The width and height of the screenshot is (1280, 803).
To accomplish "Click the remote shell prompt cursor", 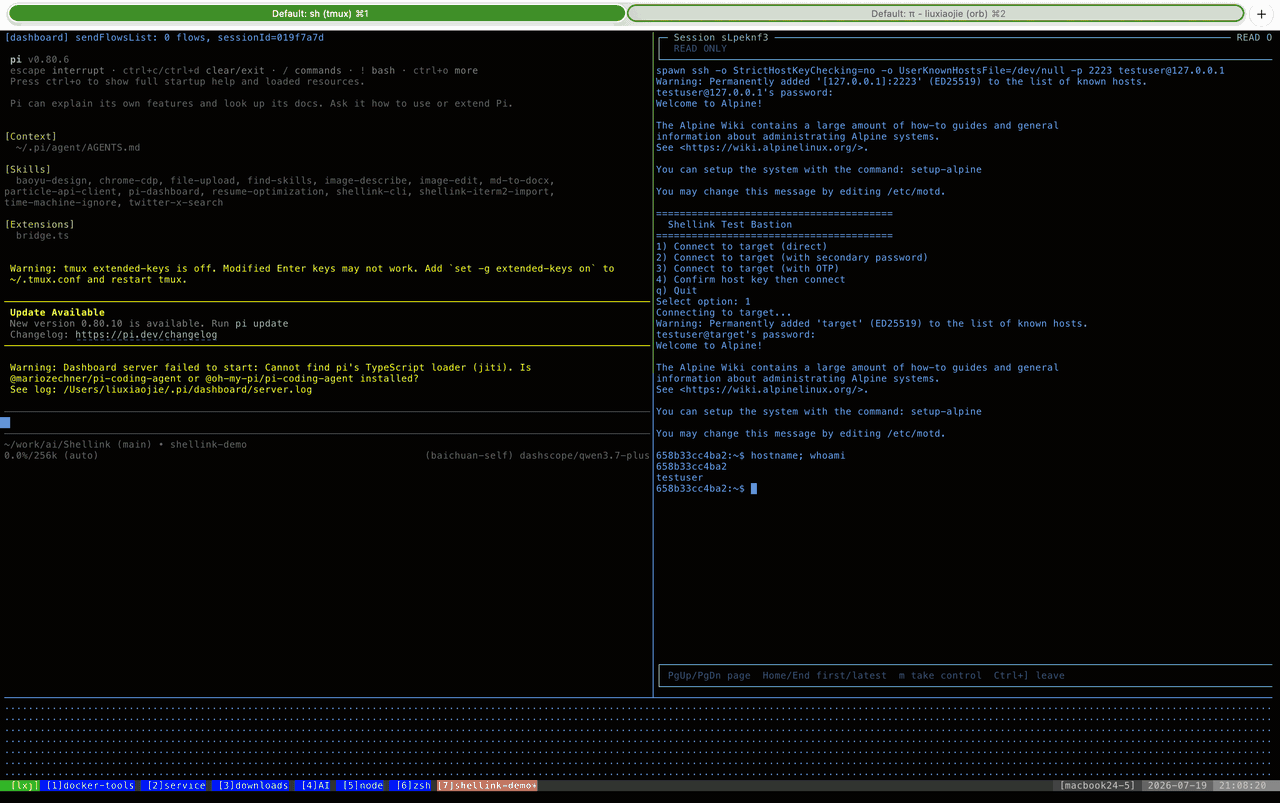I will (754, 488).
